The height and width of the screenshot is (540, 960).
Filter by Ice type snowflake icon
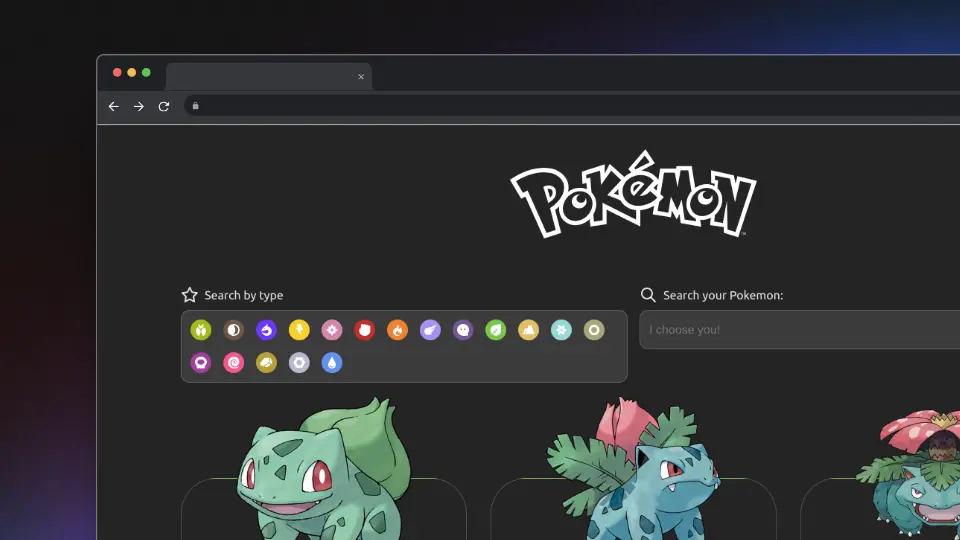tap(561, 330)
